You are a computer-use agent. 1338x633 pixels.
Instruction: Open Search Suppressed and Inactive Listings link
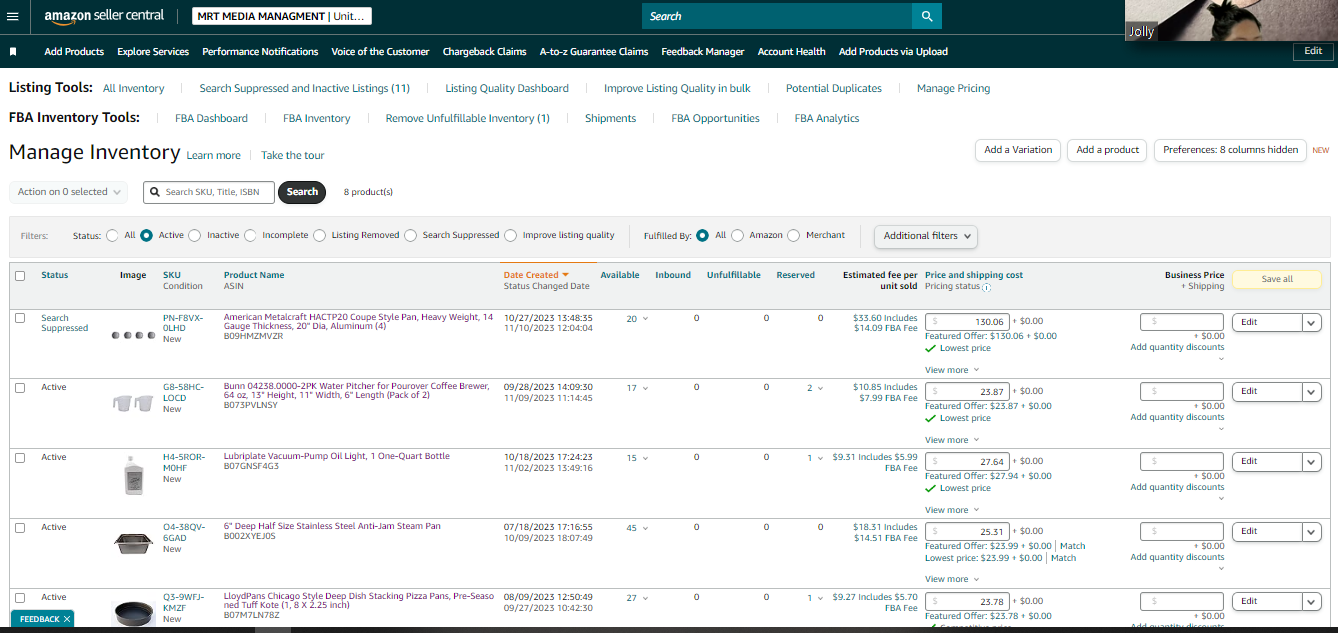point(305,88)
